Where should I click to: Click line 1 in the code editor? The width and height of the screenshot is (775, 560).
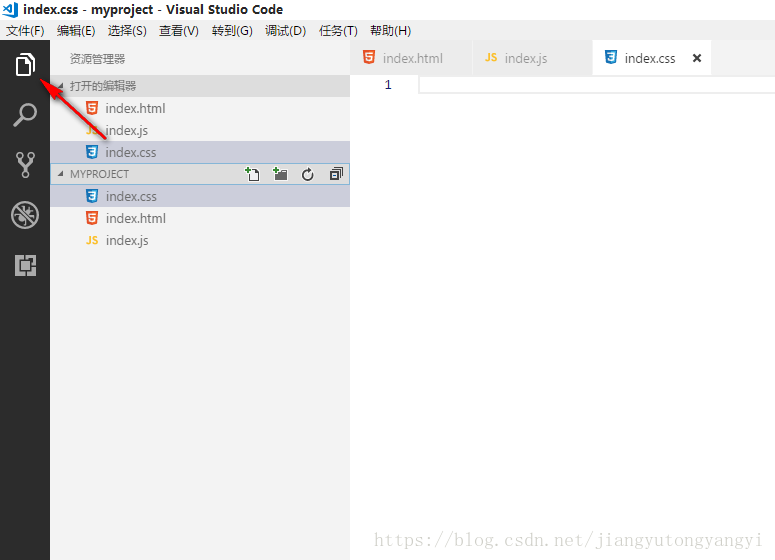597,85
